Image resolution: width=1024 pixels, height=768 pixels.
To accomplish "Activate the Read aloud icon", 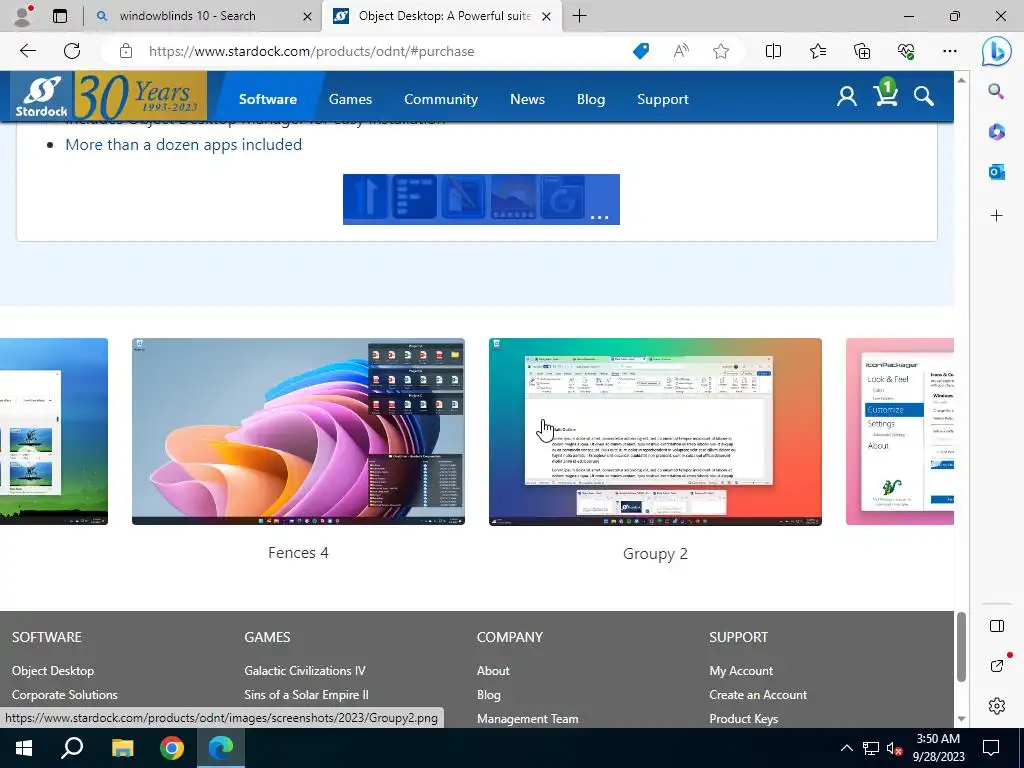I will (681, 51).
